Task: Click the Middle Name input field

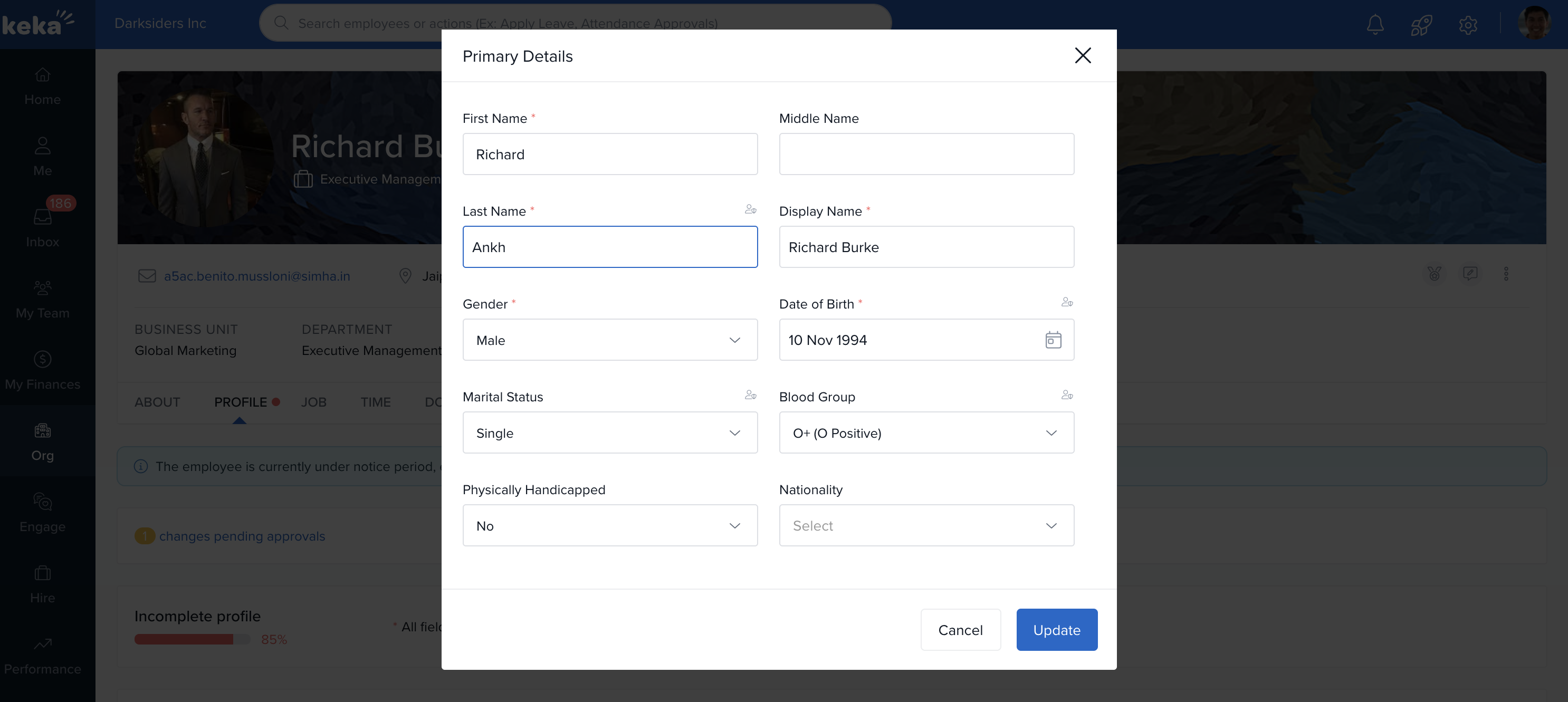Action: (926, 155)
